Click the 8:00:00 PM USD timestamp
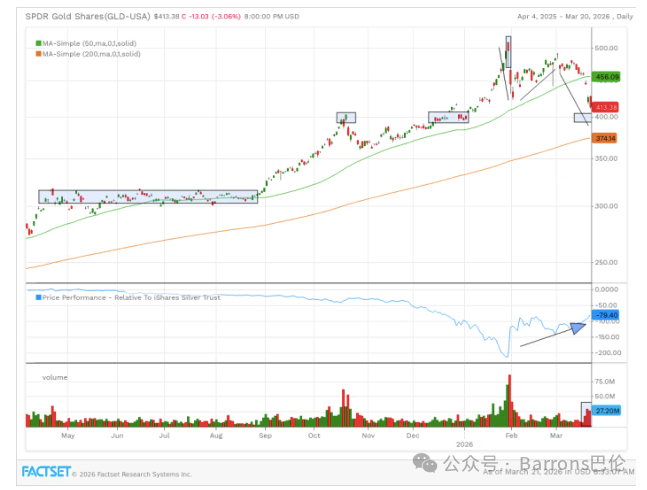This screenshot has height=490, width=647. (x=272, y=16)
